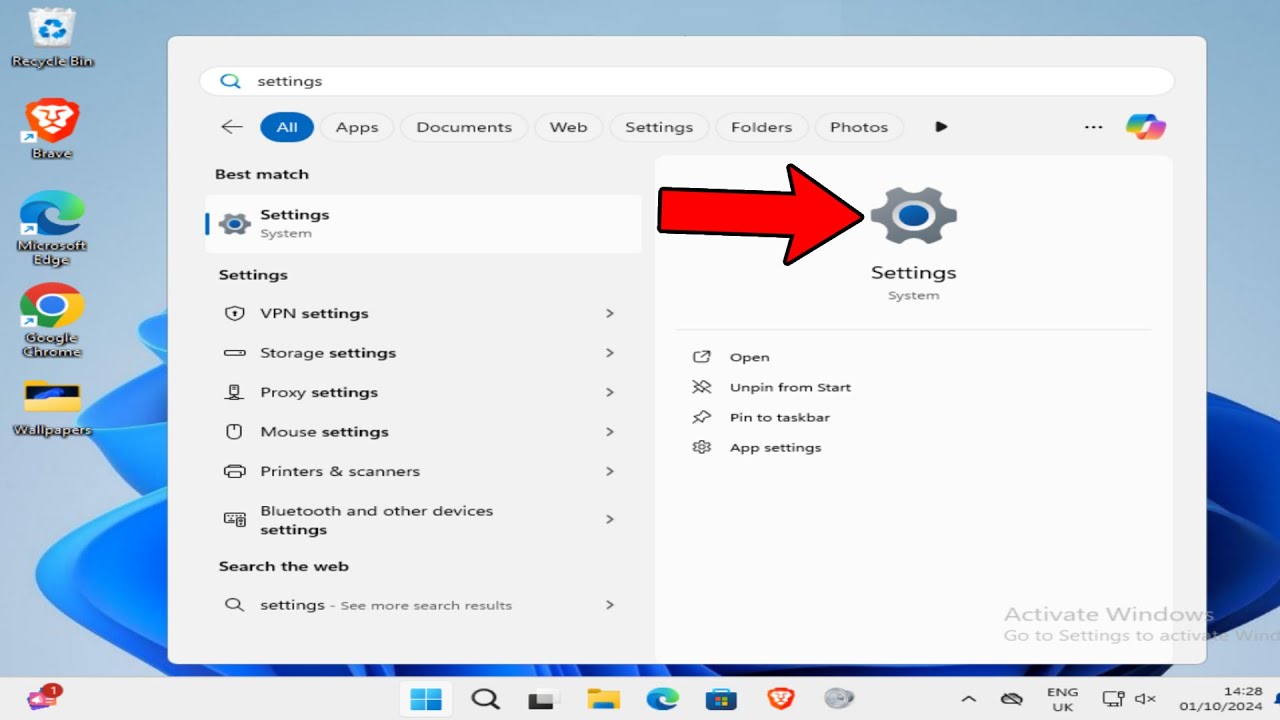Click the large Settings gear icon
The height and width of the screenshot is (720, 1280).
tap(913, 215)
